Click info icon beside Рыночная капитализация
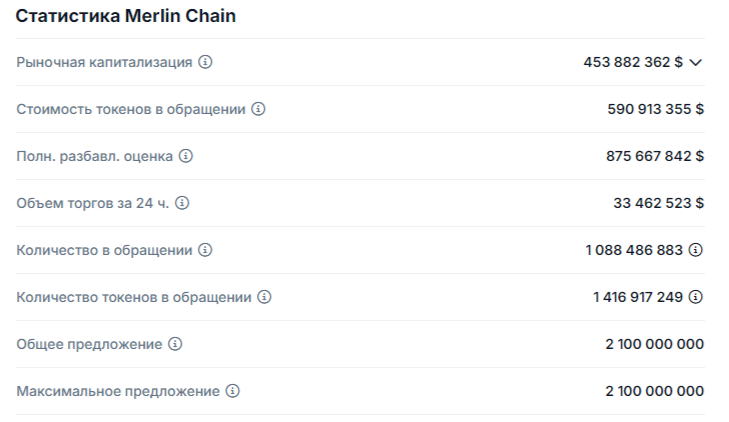Image resolution: width=729 pixels, height=422 pixels. (x=206, y=62)
